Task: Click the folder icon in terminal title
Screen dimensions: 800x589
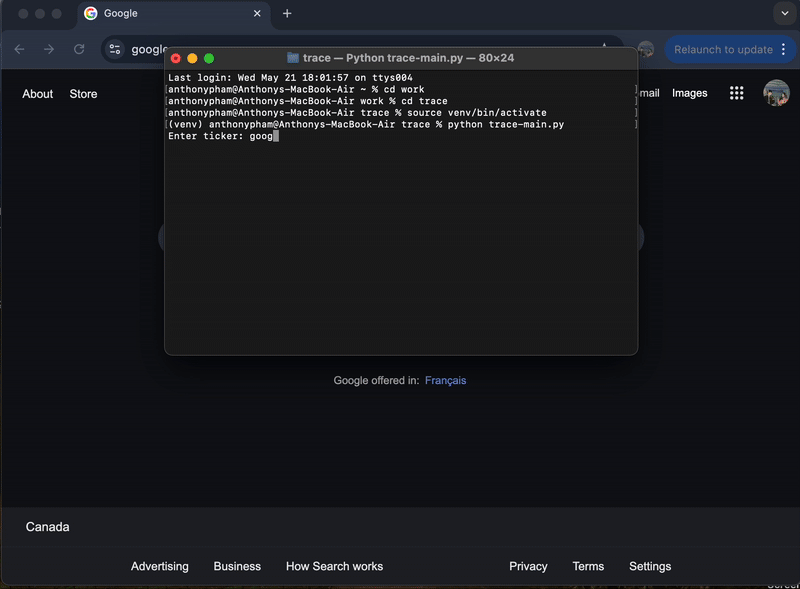Action: pos(293,58)
